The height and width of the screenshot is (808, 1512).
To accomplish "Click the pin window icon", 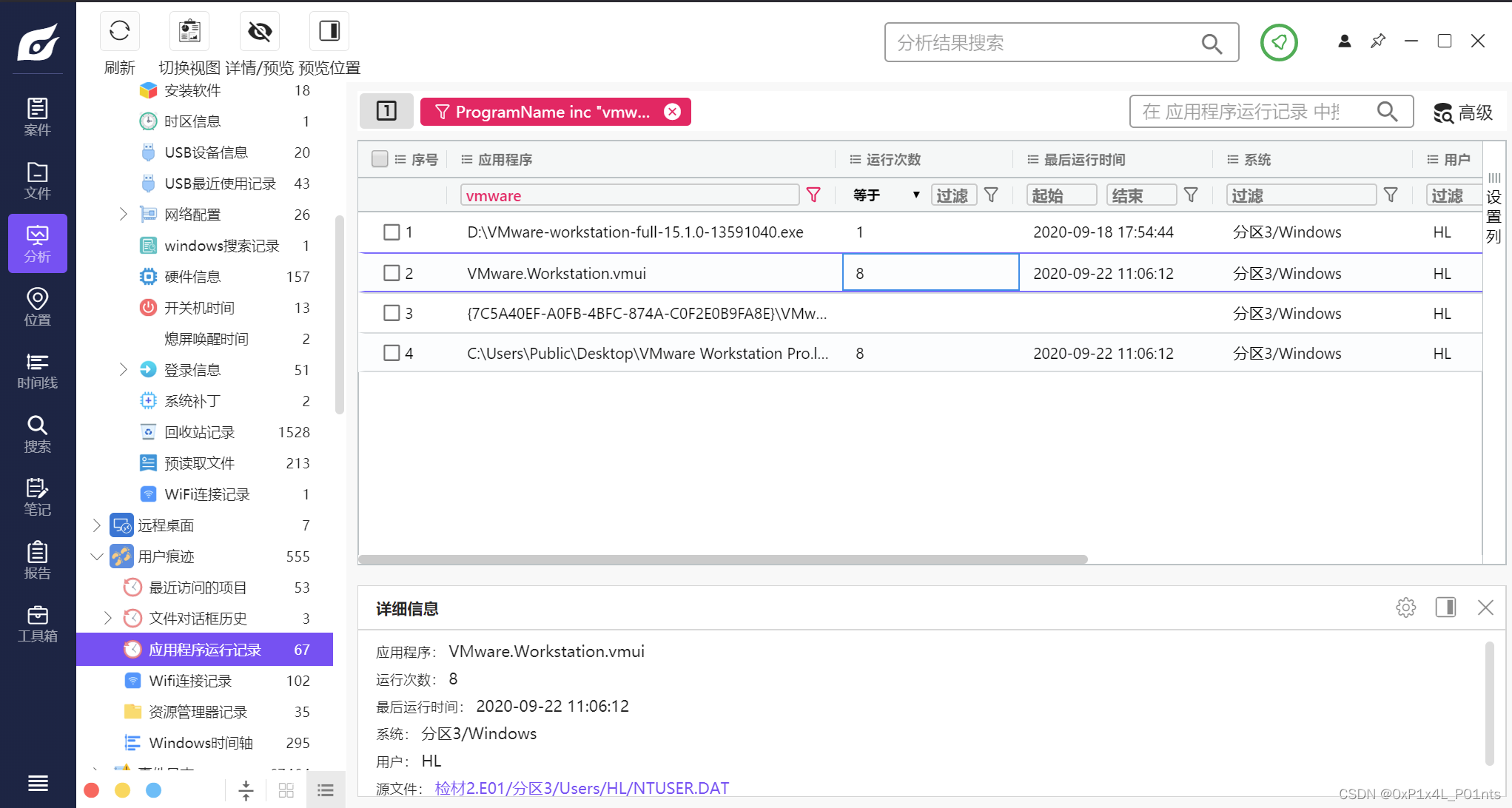I will click(1378, 41).
